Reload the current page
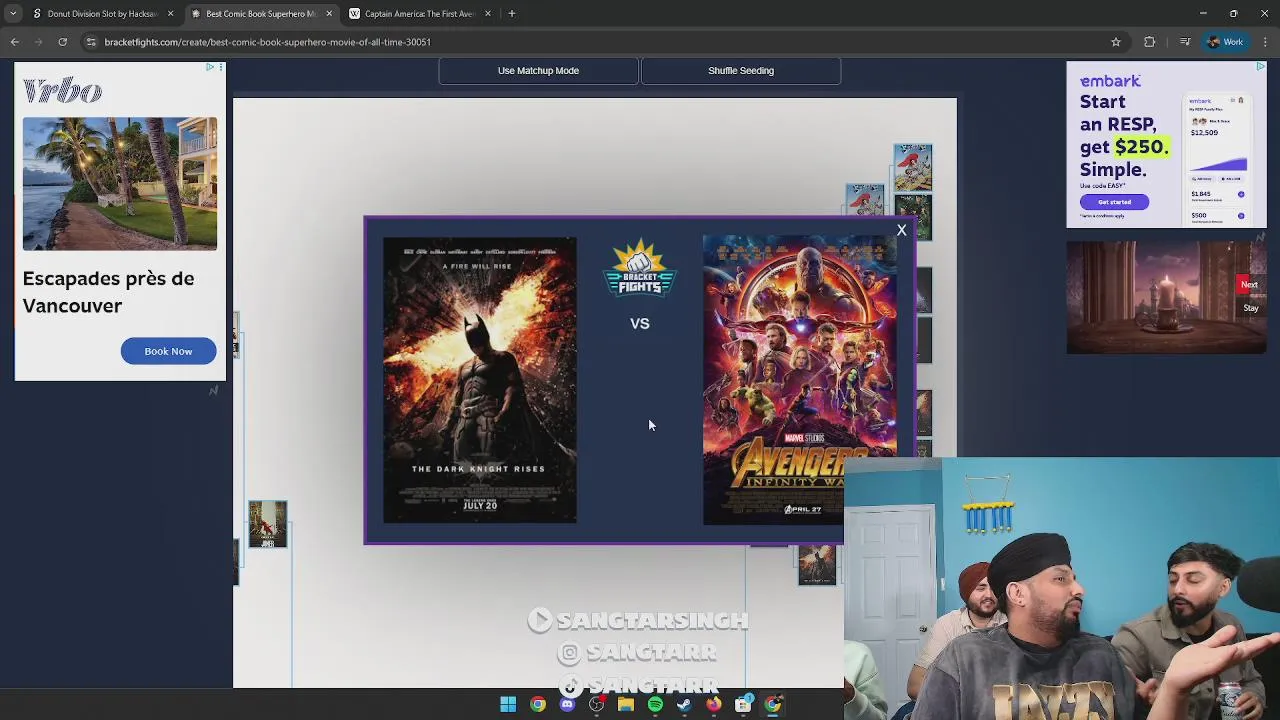This screenshot has height=720, width=1280. pyautogui.click(x=62, y=42)
